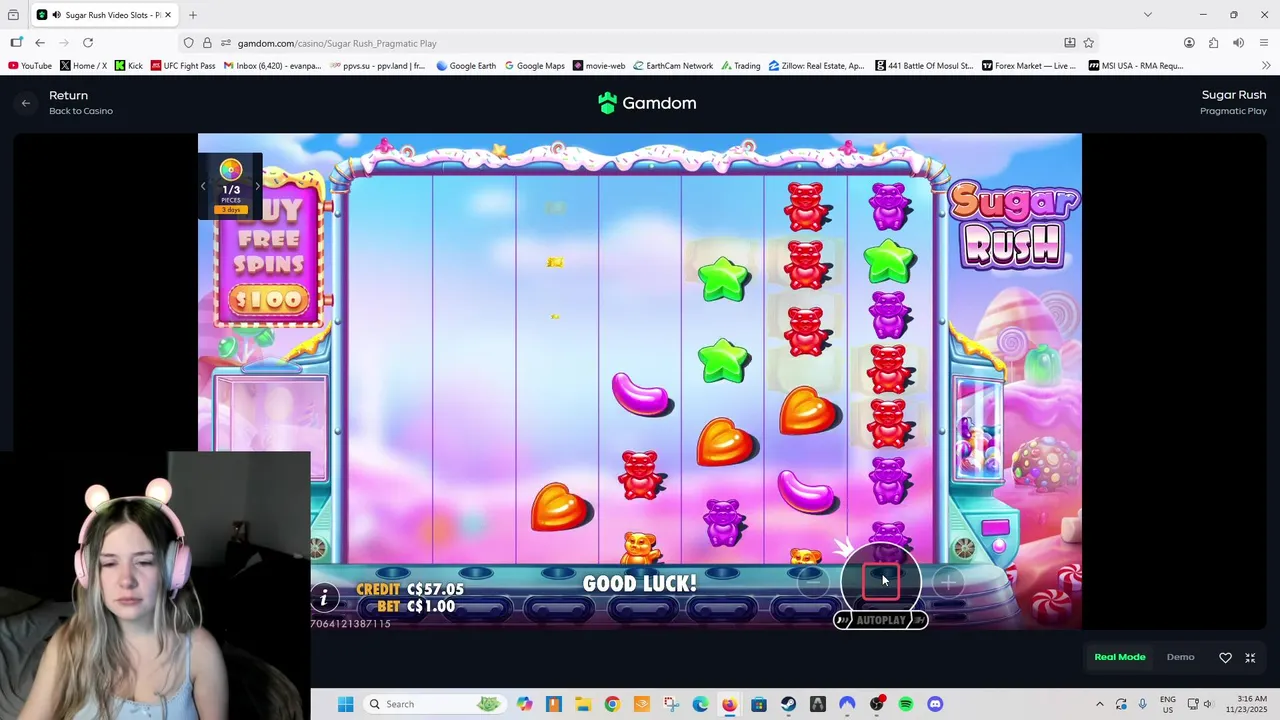Open Google Chrome from the taskbar
1280x720 pixels.
pyautogui.click(x=612, y=704)
